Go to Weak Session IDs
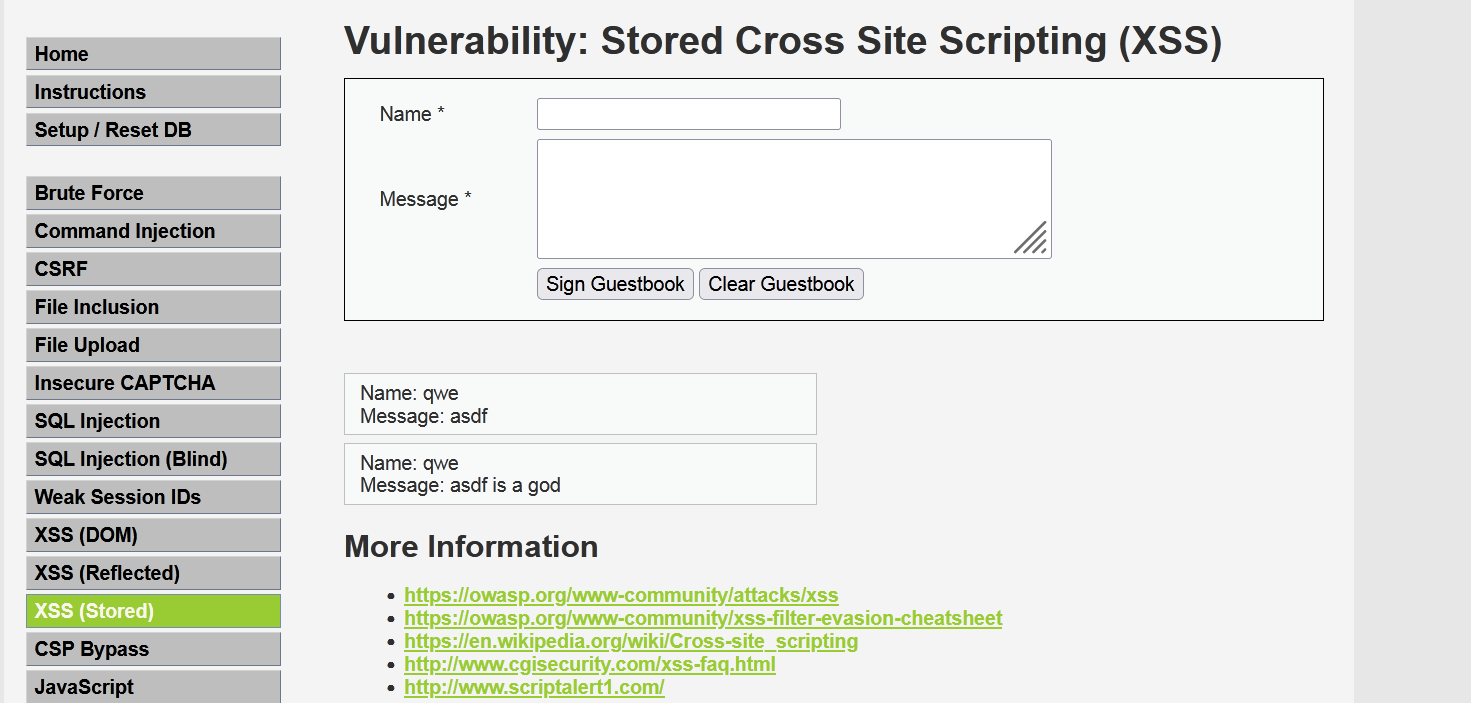The image size is (1471, 703). point(153,497)
